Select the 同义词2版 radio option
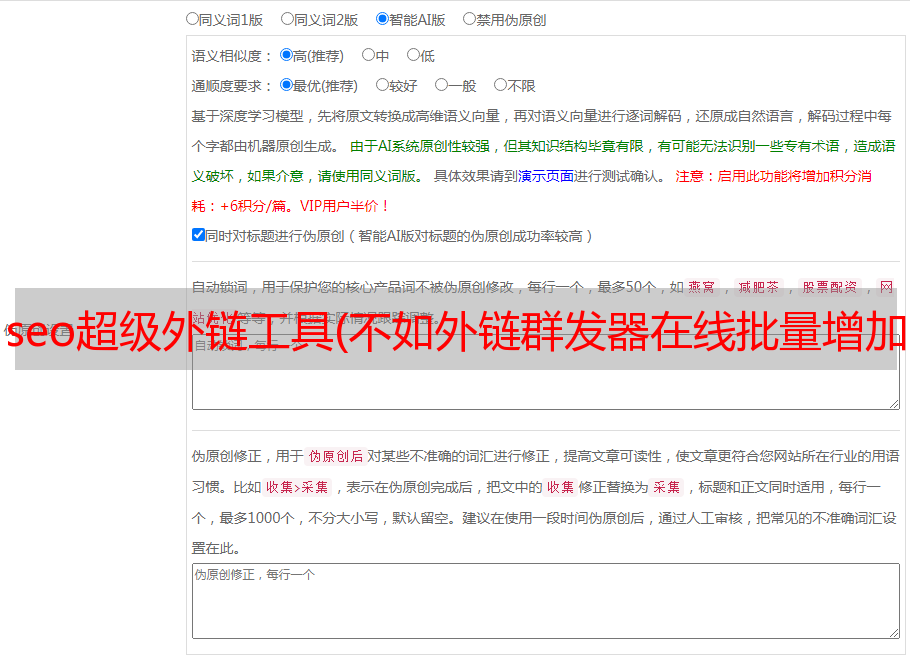This screenshot has height=658, width=911. (x=287, y=19)
